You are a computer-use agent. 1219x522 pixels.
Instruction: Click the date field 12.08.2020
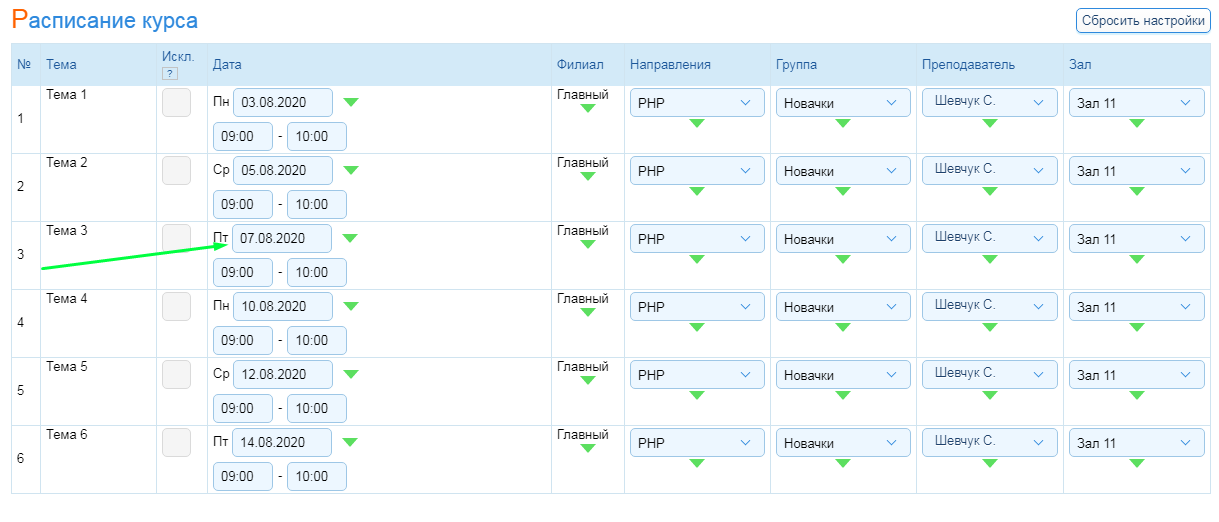tap(283, 375)
